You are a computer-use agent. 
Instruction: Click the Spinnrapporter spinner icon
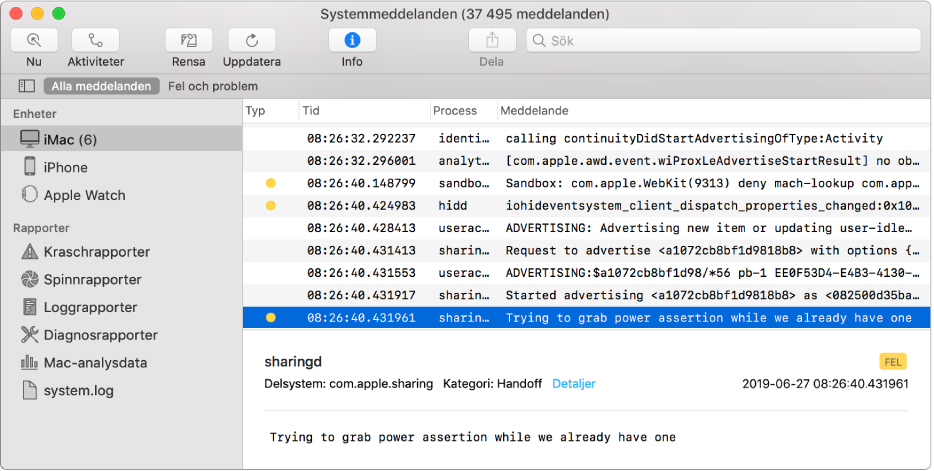point(29,279)
